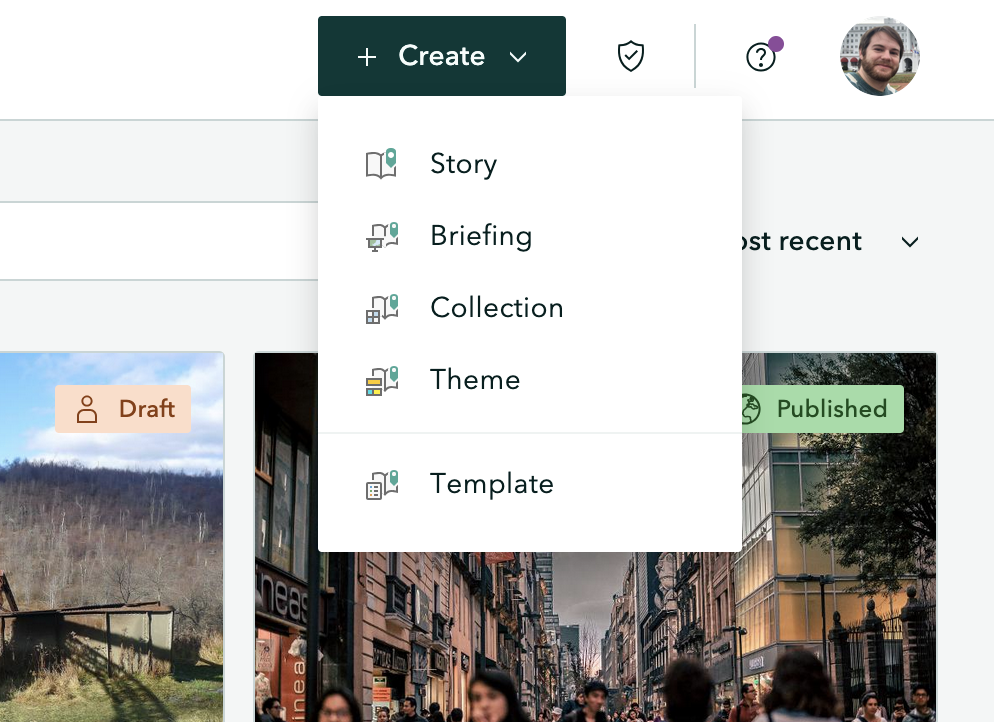This screenshot has height=722, width=994.
Task: Open your profile avatar picture
Action: 879,57
